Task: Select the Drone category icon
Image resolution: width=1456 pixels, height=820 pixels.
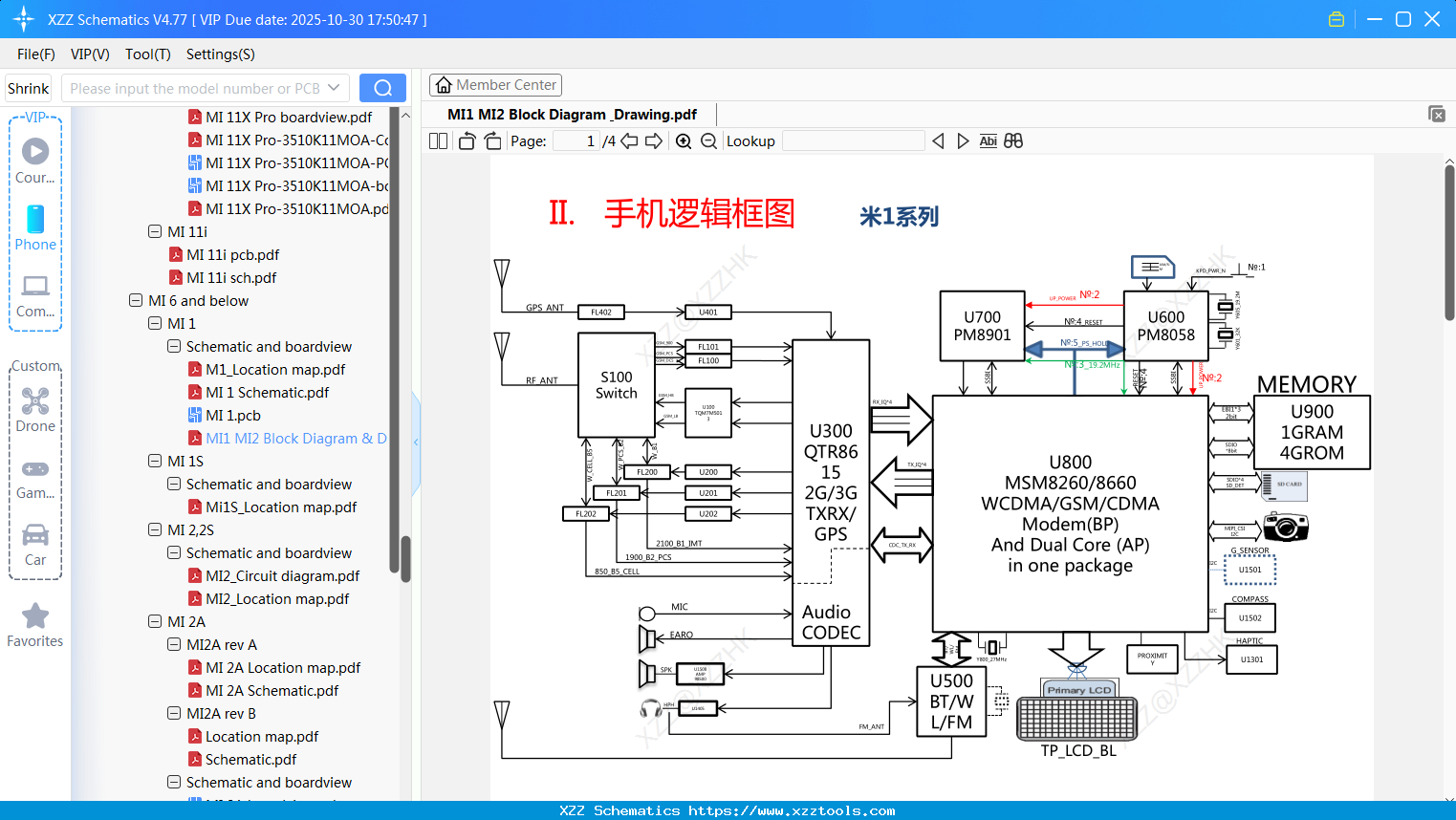Action: click(x=34, y=401)
